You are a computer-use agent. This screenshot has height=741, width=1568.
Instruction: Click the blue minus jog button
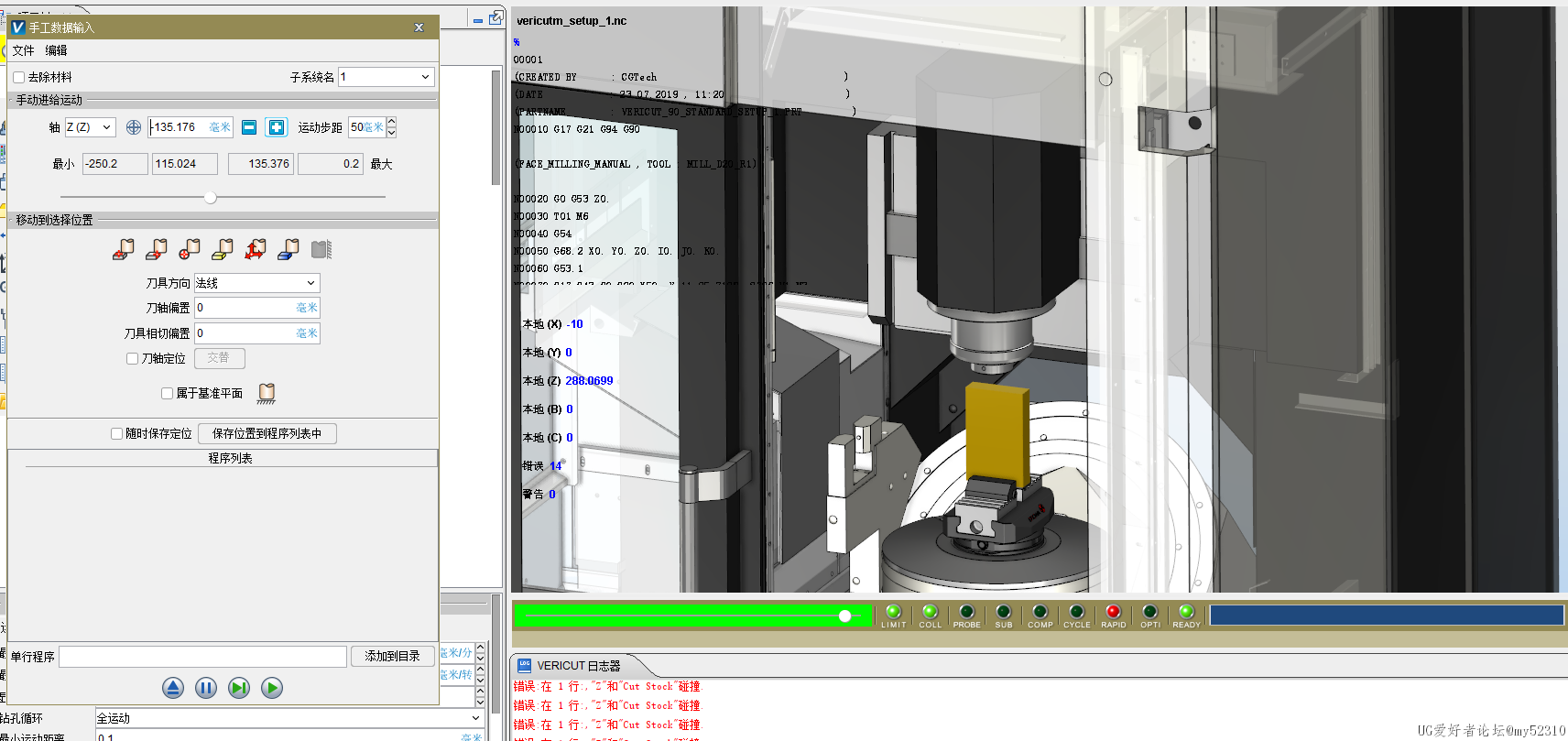(x=249, y=127)
